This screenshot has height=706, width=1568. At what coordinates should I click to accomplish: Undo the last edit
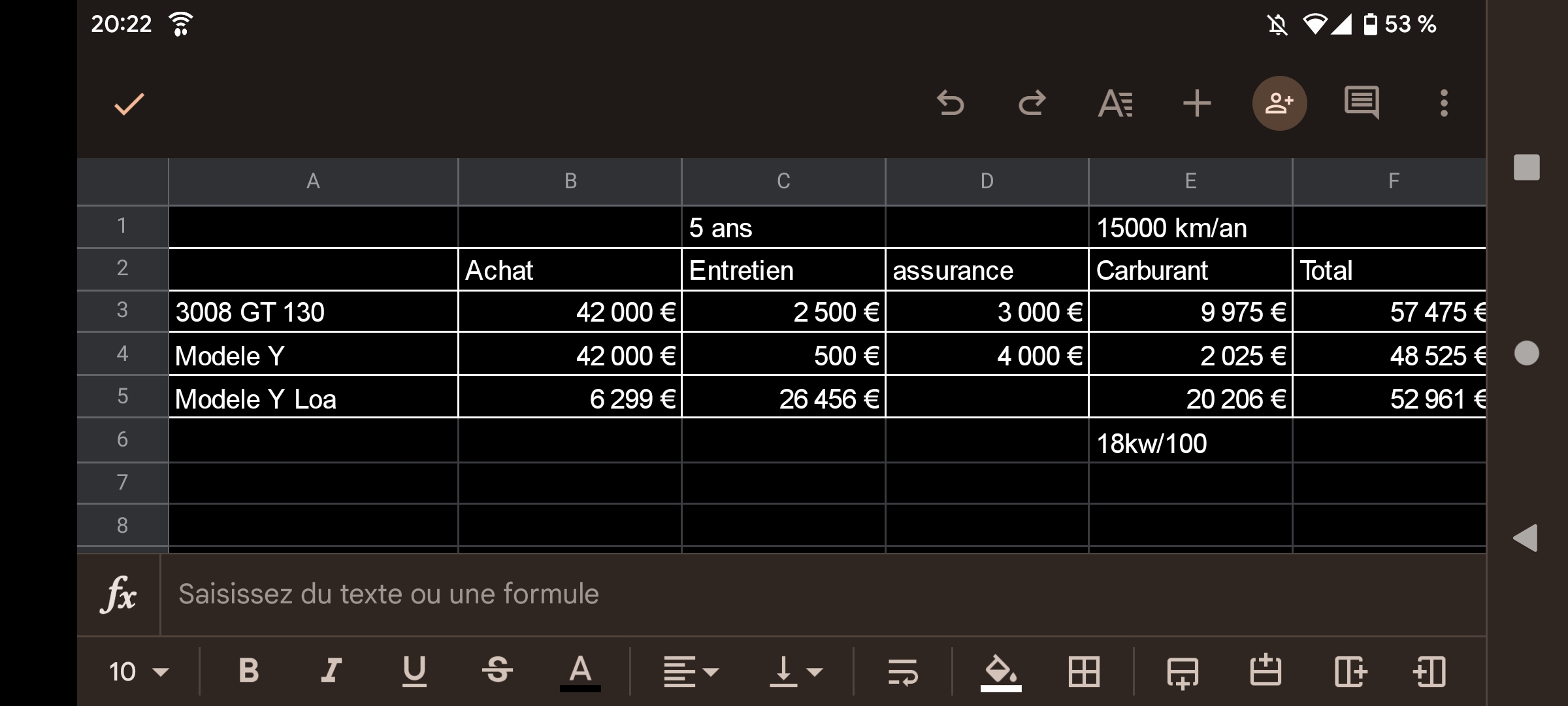coord(951,103)
